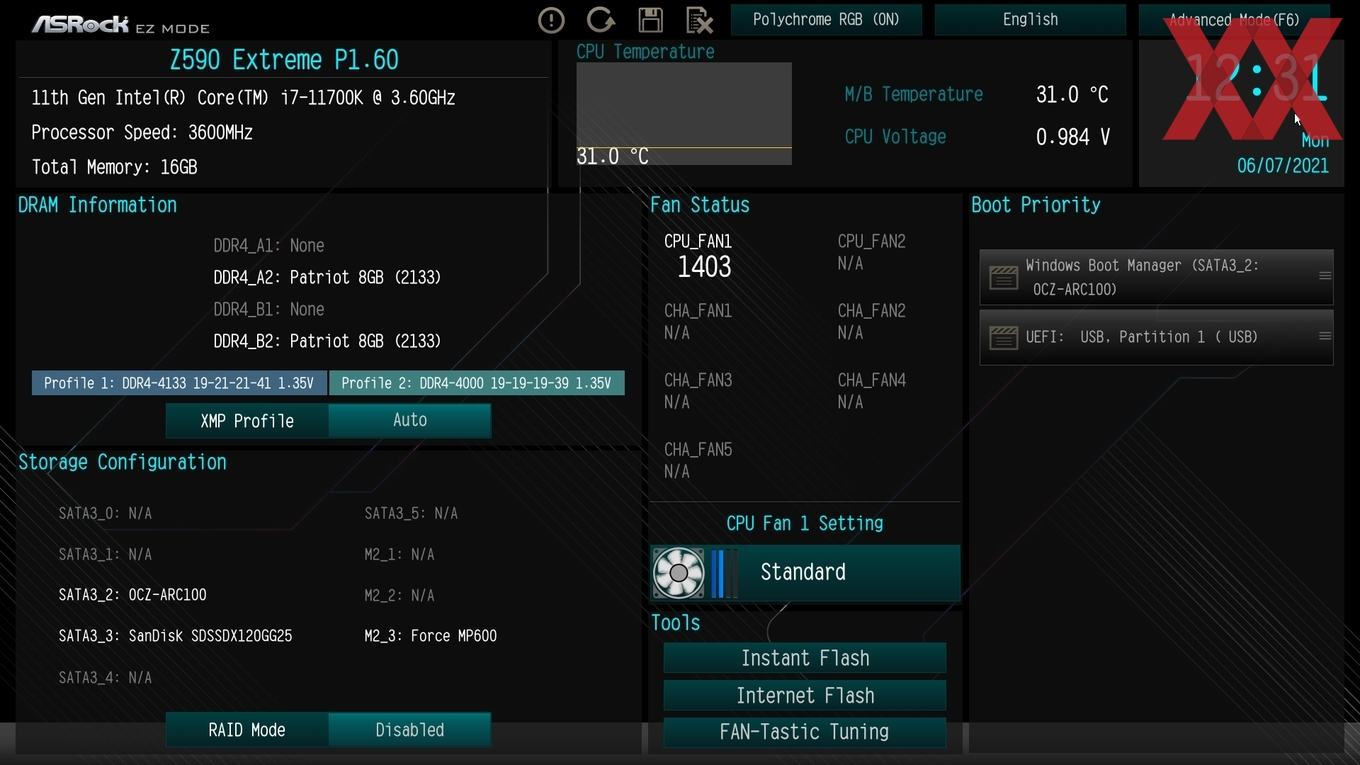Grab the handle on Windows Boot Manager entry

pyautogui.click(x=1325, y=276)
